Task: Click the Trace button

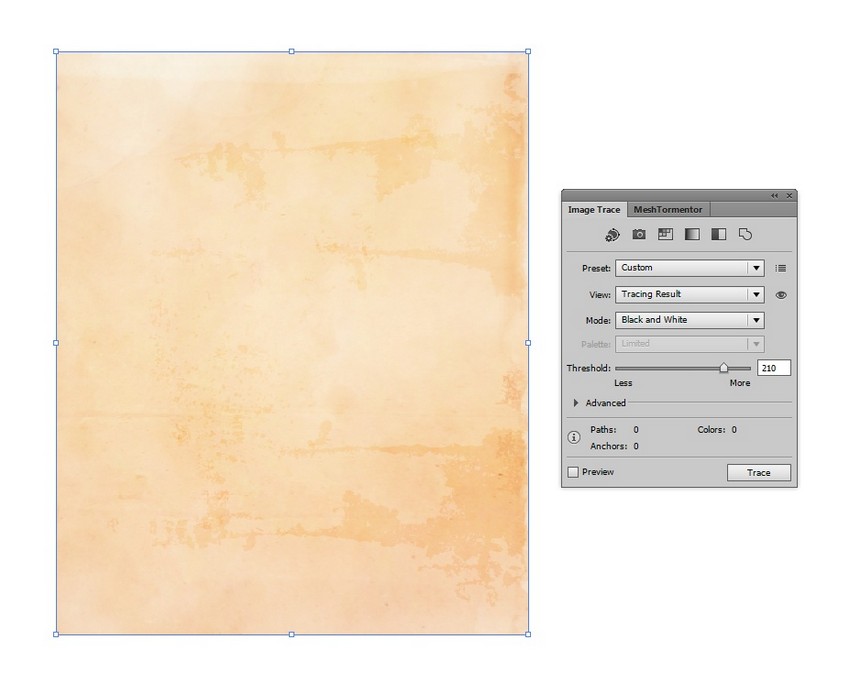Action: point(758,472)
